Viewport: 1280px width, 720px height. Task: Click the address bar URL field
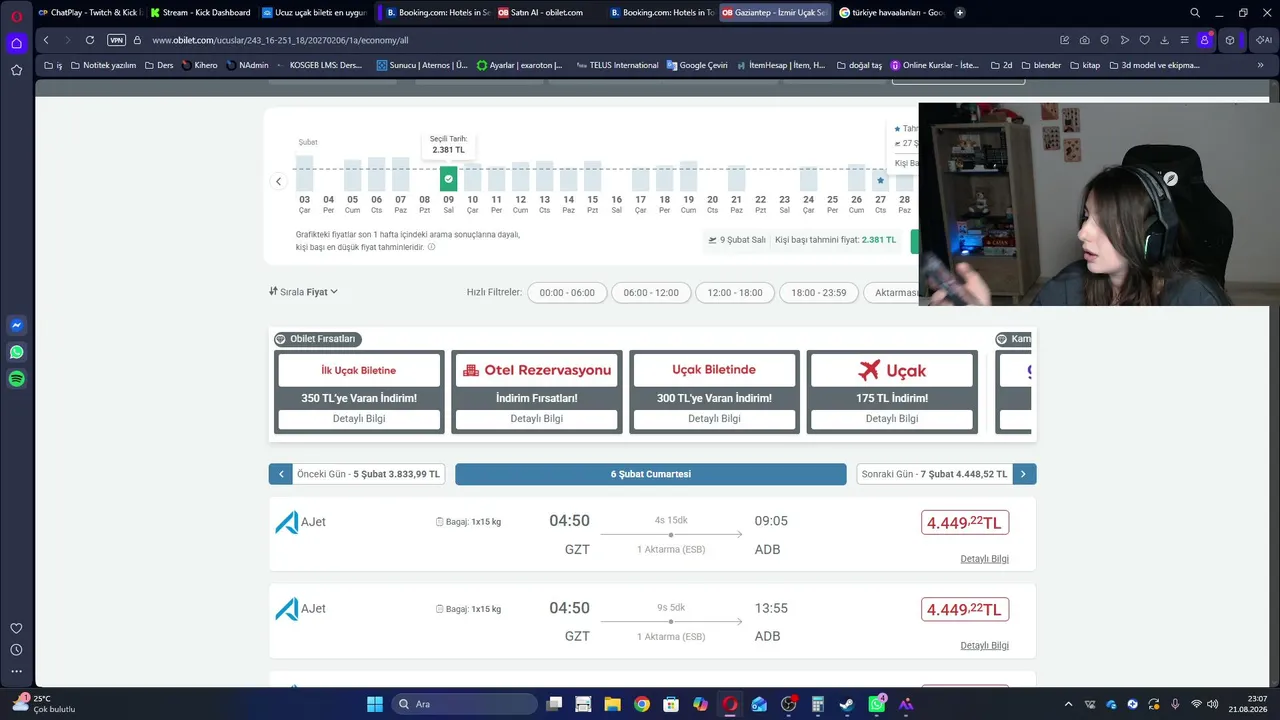point(600,40)
